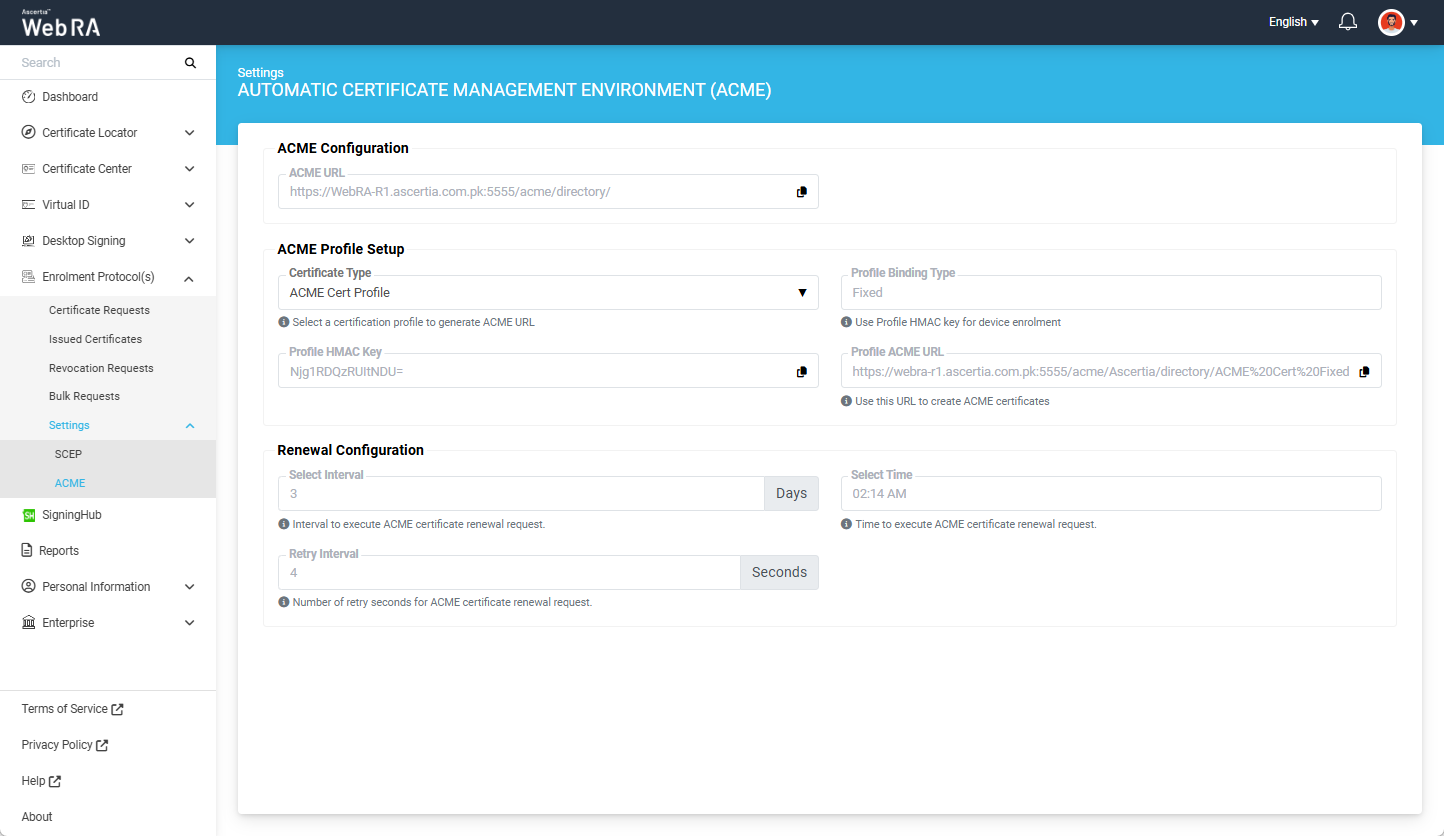The width and height of the screenshot is (1444, 836).
Task: Click the Retry Interval input field
Action: coord(508,573)
